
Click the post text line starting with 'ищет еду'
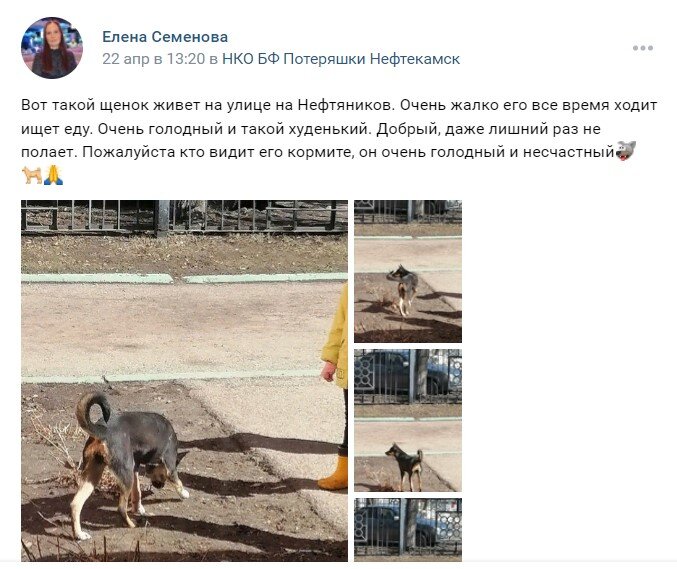311,129
